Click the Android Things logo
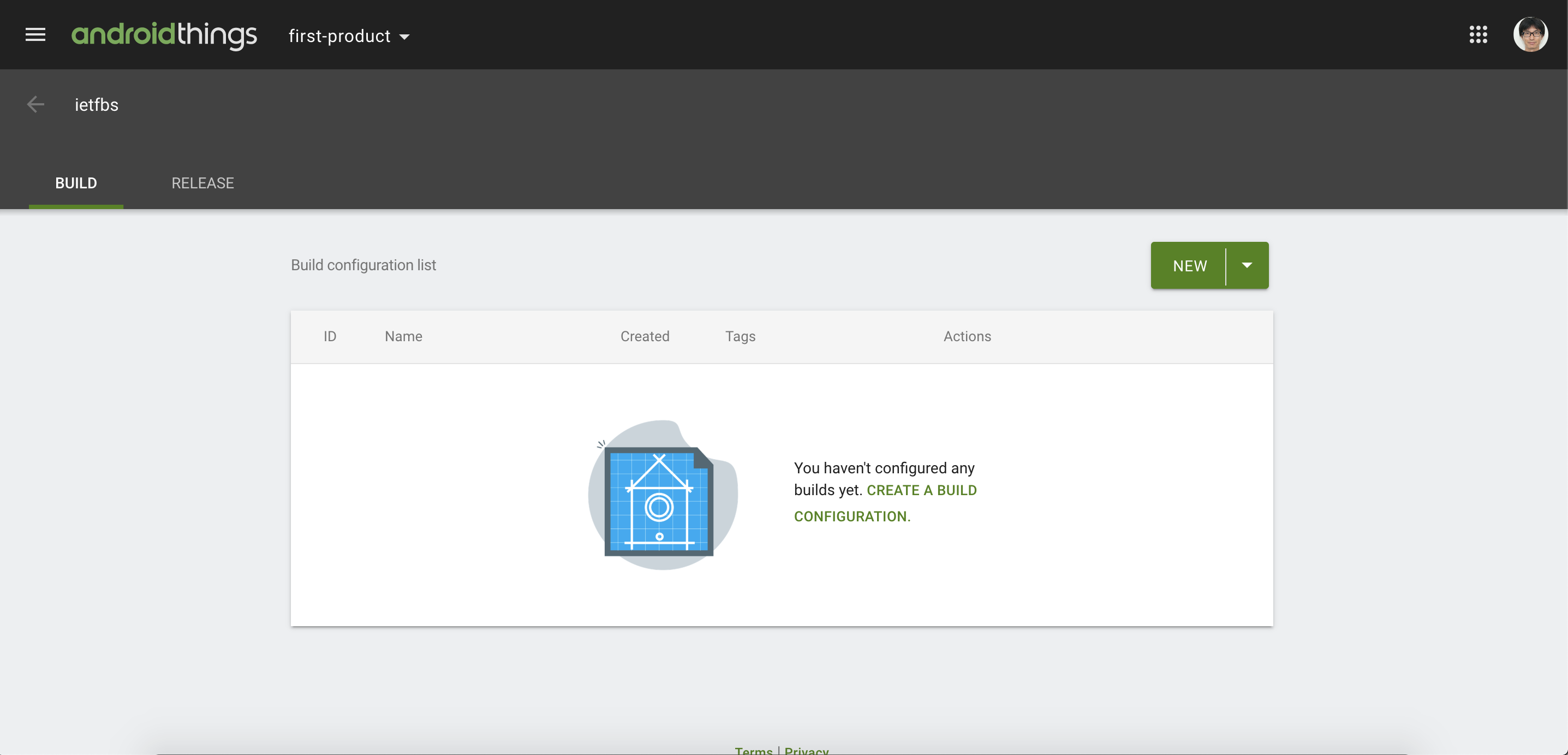This screenshot has height=755, width=1568. (164, 35)
